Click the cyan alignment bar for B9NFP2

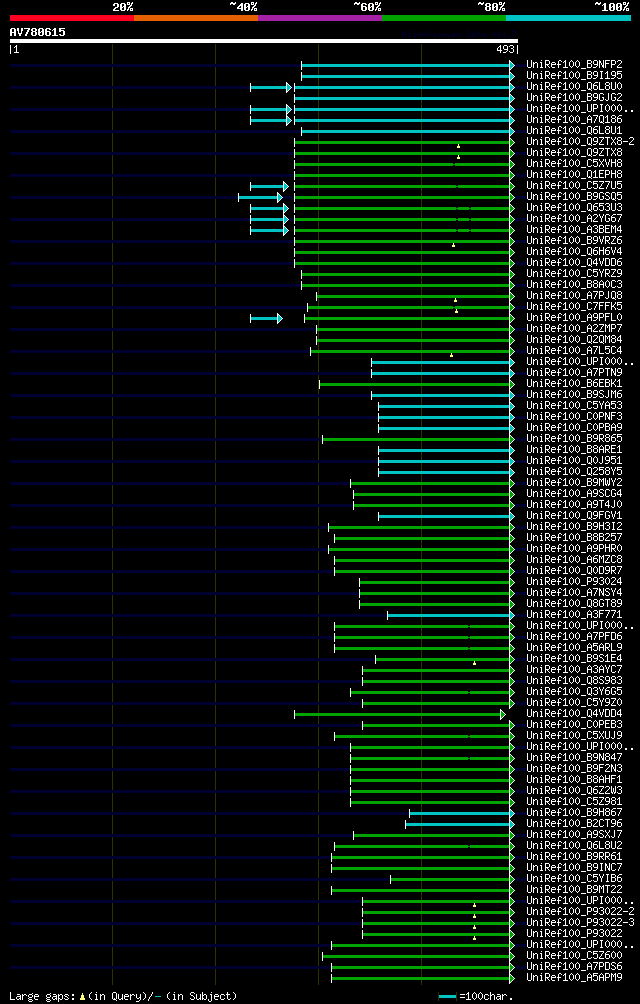pos(408,65)
